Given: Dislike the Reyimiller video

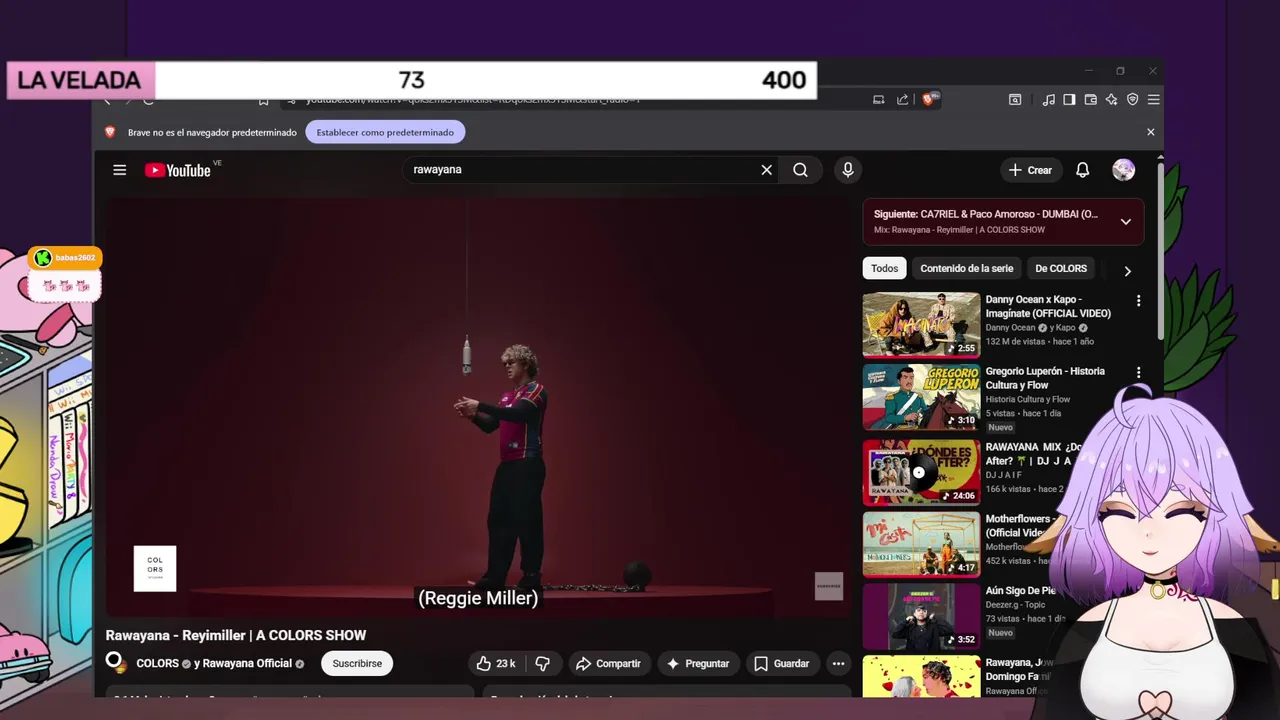Looking at the screenshot, I should 542,663.
